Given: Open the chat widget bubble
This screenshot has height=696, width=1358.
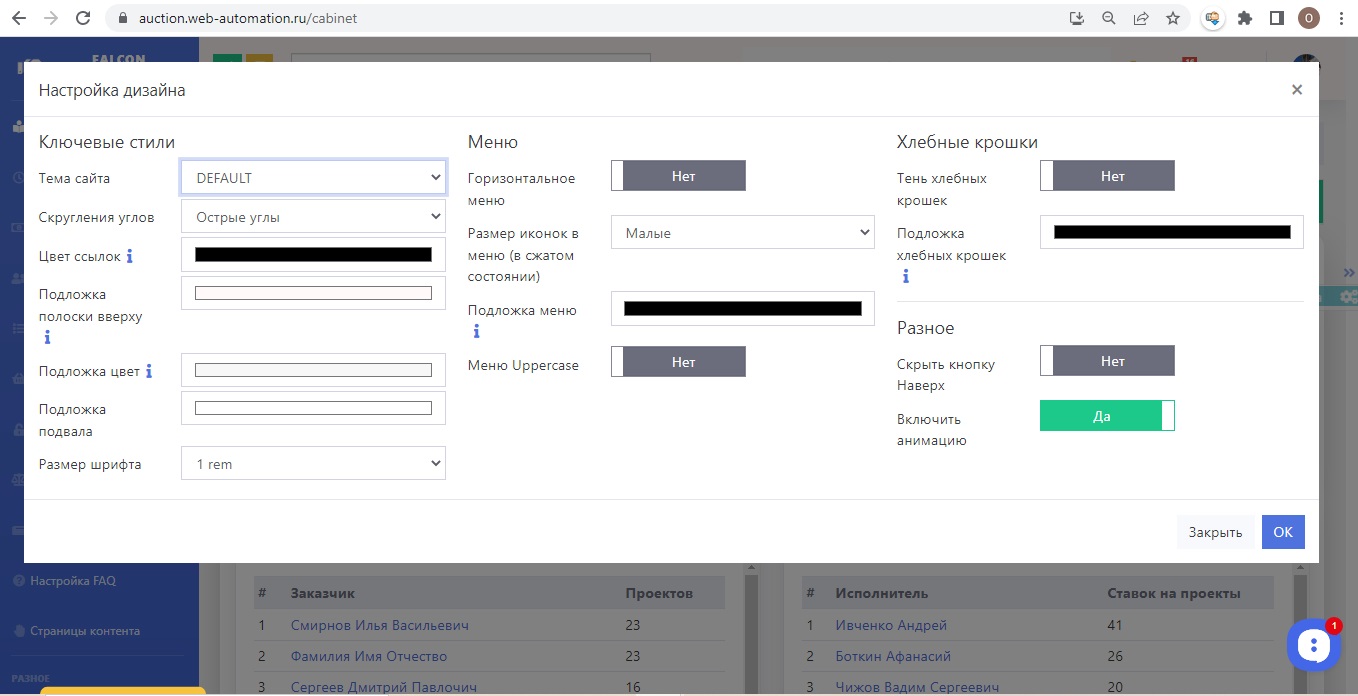Looking at the screenshot, I should coord(1313,646).
